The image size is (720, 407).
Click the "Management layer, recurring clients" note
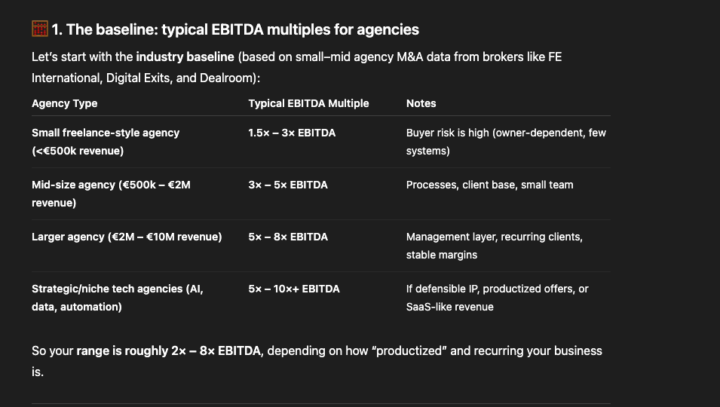point(494,237)
